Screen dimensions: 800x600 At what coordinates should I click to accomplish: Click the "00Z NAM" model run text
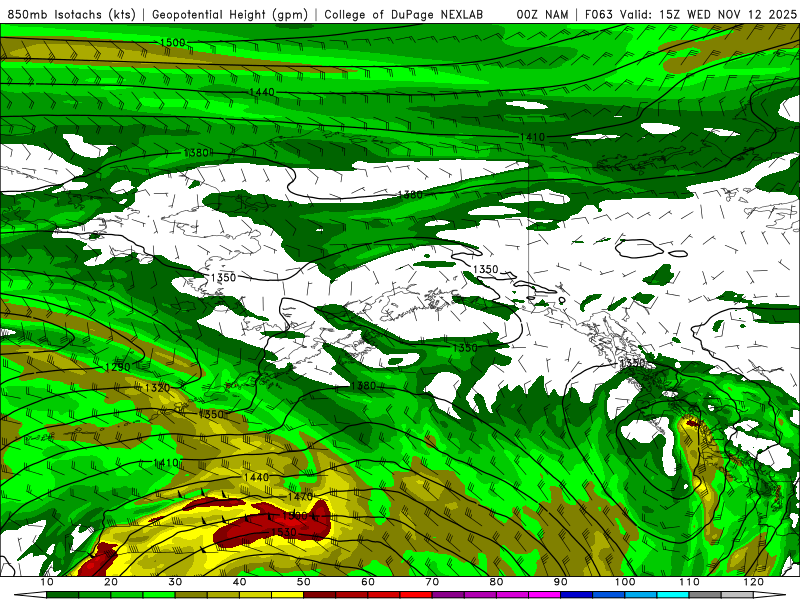tap(542, 14)
